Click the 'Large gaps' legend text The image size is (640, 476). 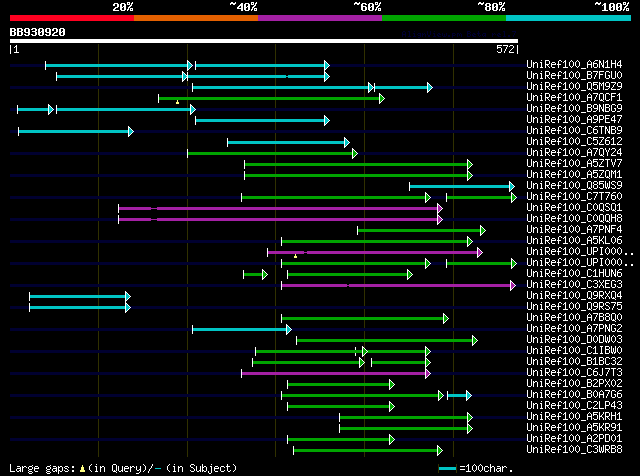click(42, 468)
